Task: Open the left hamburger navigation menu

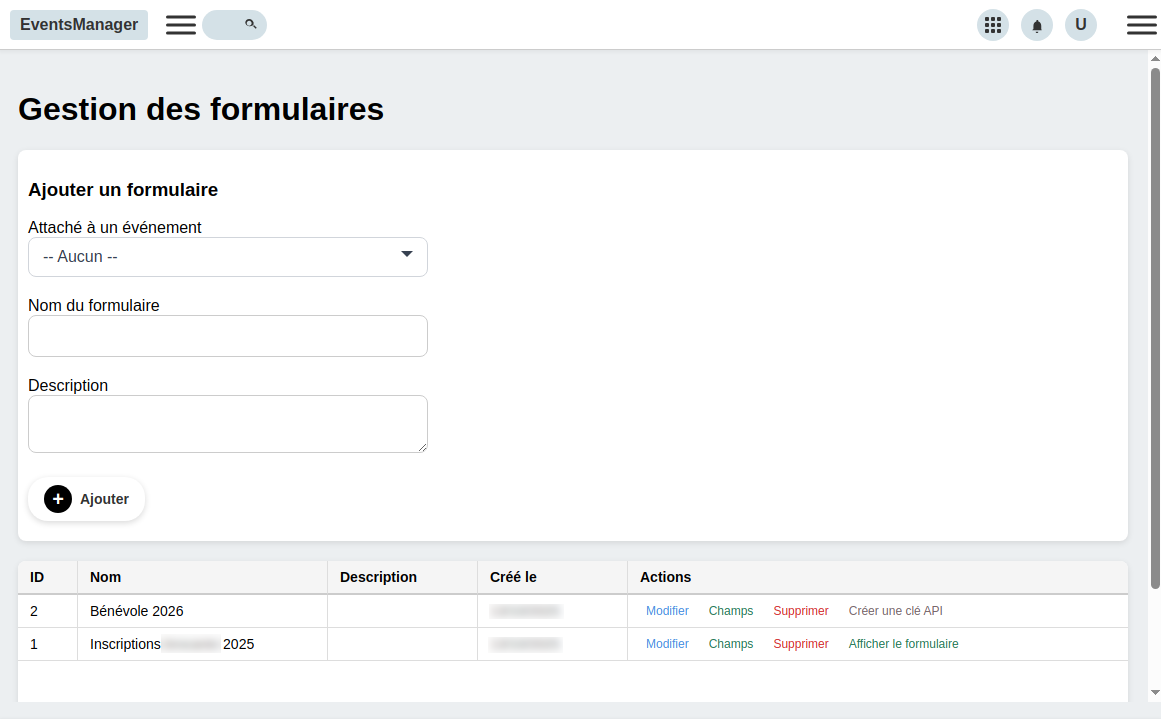Action: [x=181, y=25]
